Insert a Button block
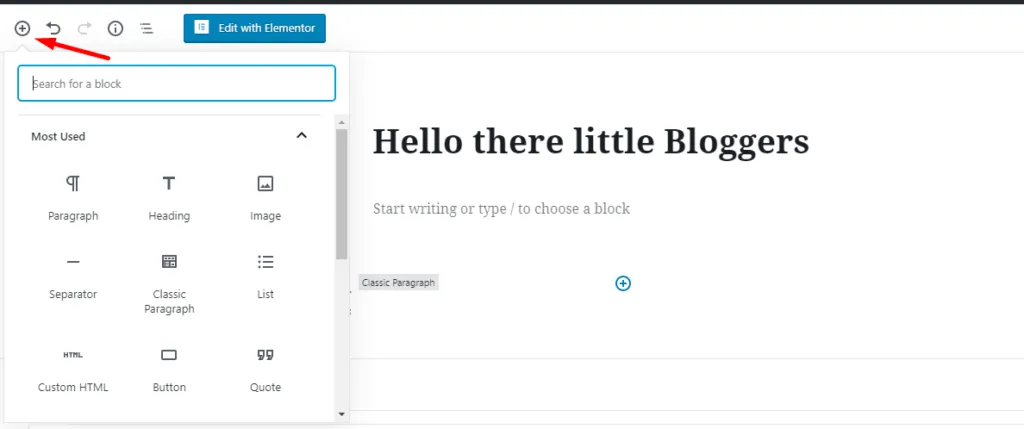 click(169, 368)
